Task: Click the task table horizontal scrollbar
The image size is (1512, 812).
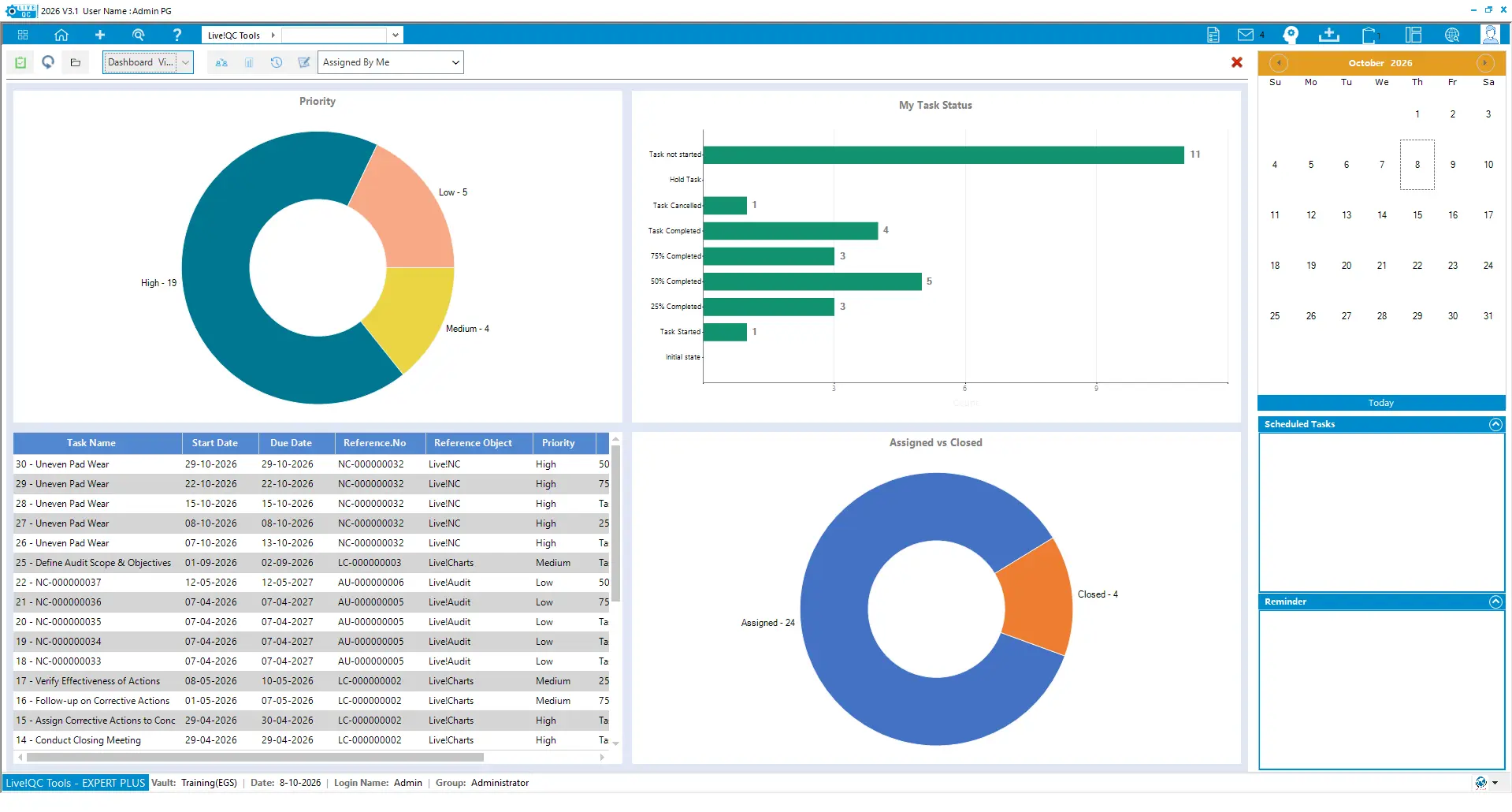Action: tap(255, 758)
